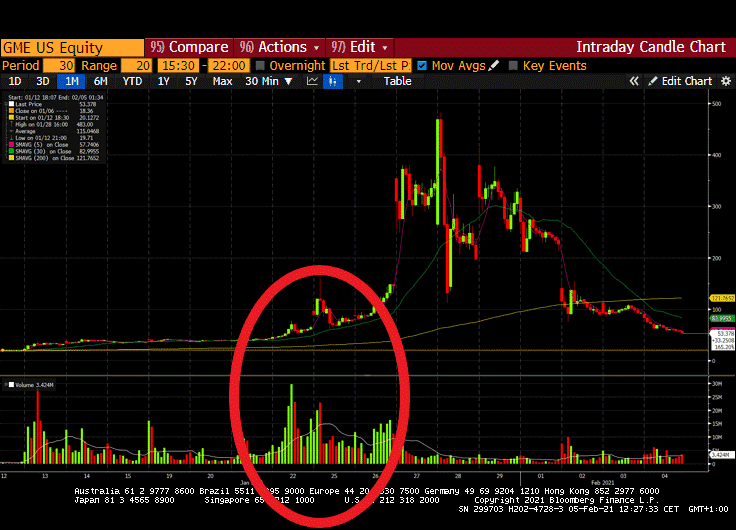Select the 1Y range tab
Viewport: 736px width, 530px height.
click(x=163, y=81)
